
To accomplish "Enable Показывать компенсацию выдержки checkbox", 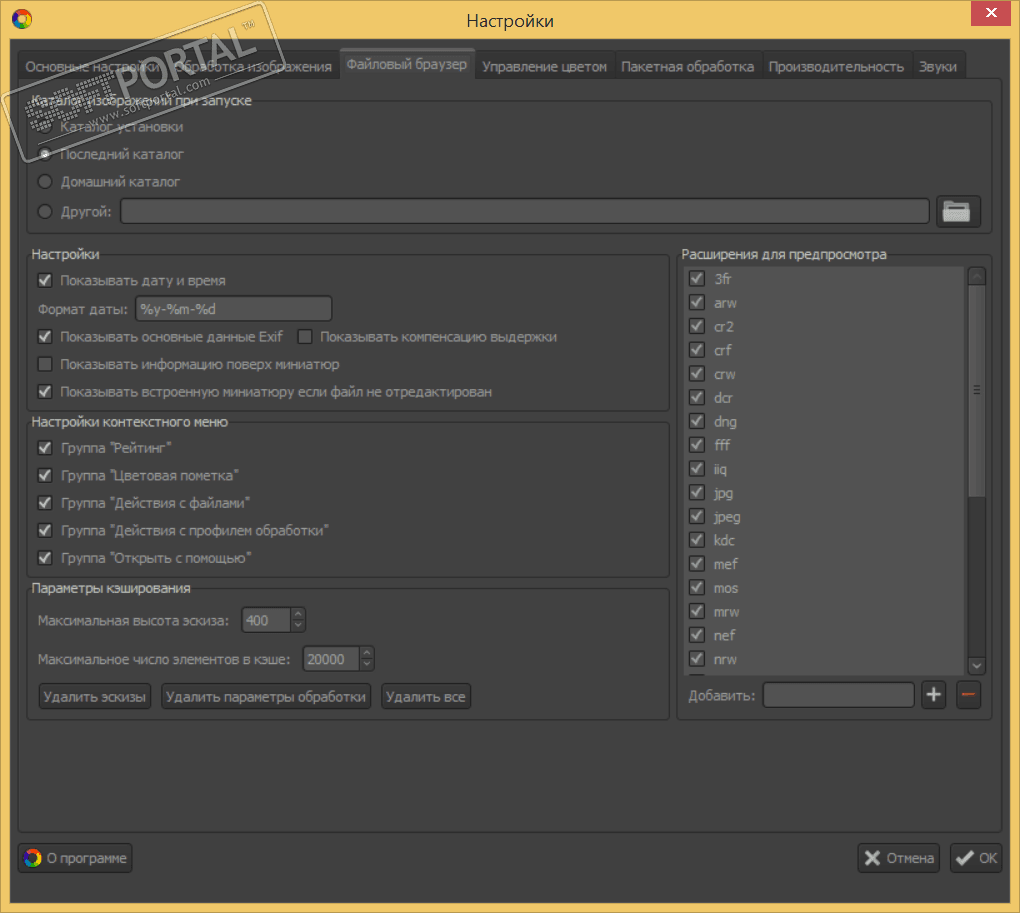I will pyautogui.click(x=304, y=336).
